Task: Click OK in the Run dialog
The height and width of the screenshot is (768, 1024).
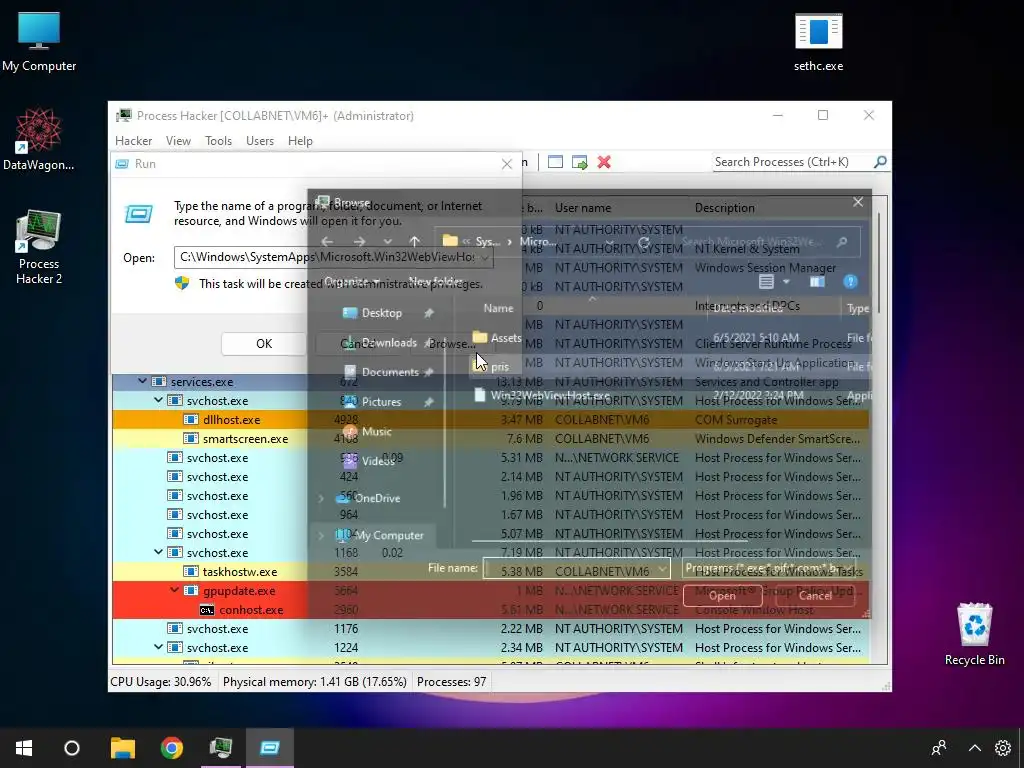Action: pyautogui.click(x=264, y=344)
